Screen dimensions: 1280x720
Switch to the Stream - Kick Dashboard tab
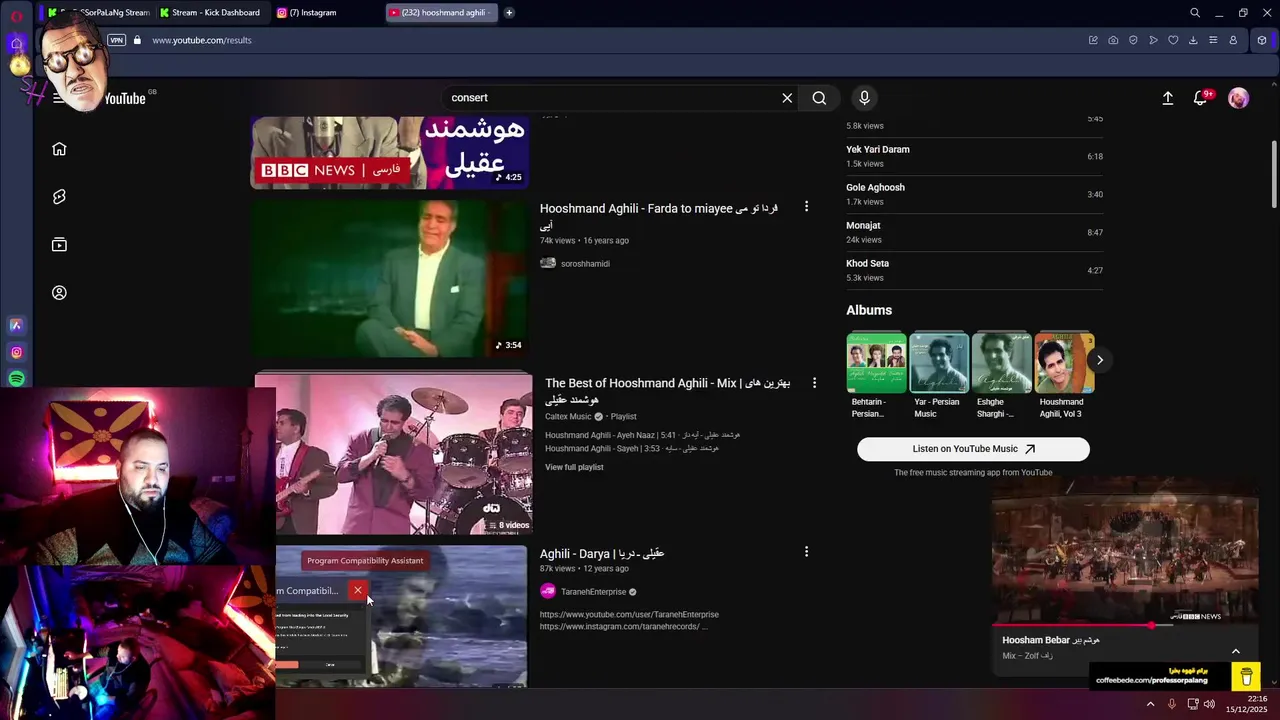click(x=210, y=13)
